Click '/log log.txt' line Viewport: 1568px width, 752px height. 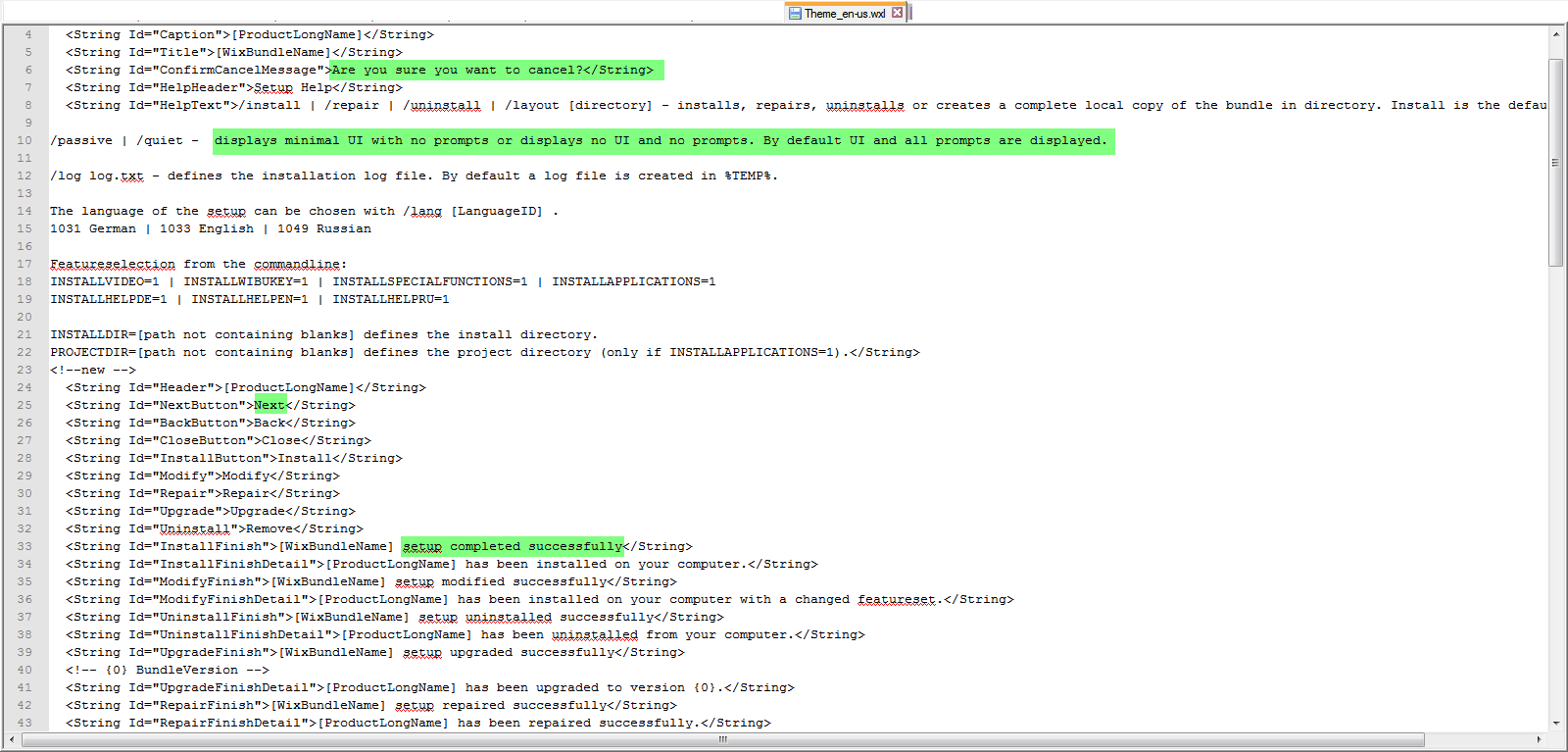tap(414, 175)
